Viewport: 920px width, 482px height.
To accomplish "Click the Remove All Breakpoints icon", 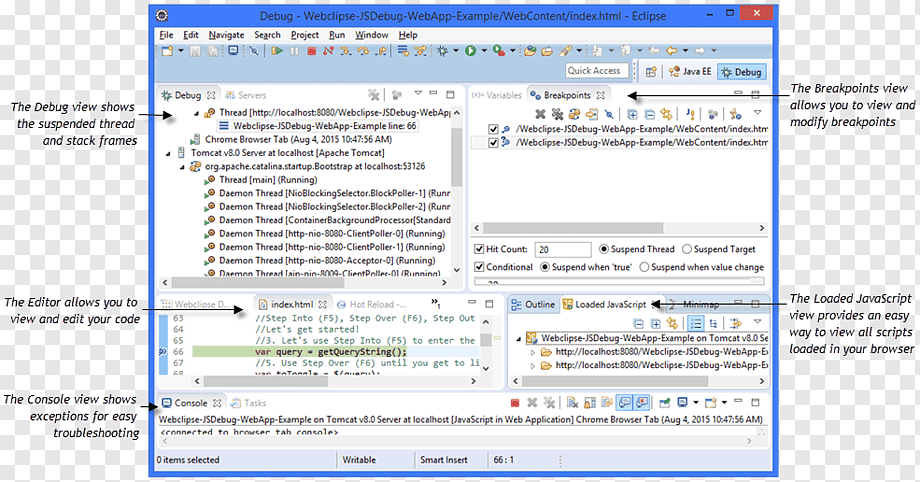I will (x=557, y=113).
